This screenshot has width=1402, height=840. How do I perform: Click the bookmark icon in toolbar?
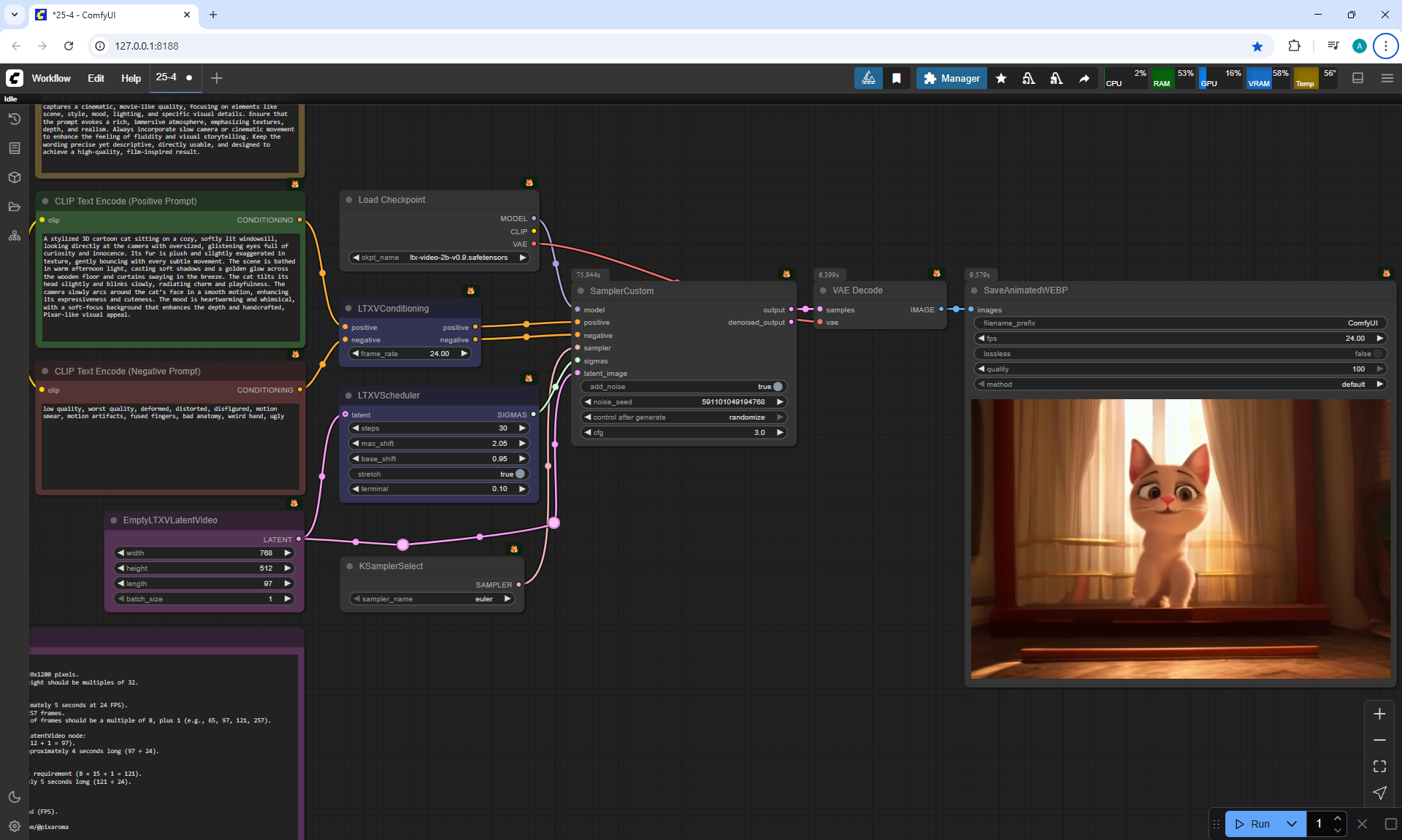897,78
